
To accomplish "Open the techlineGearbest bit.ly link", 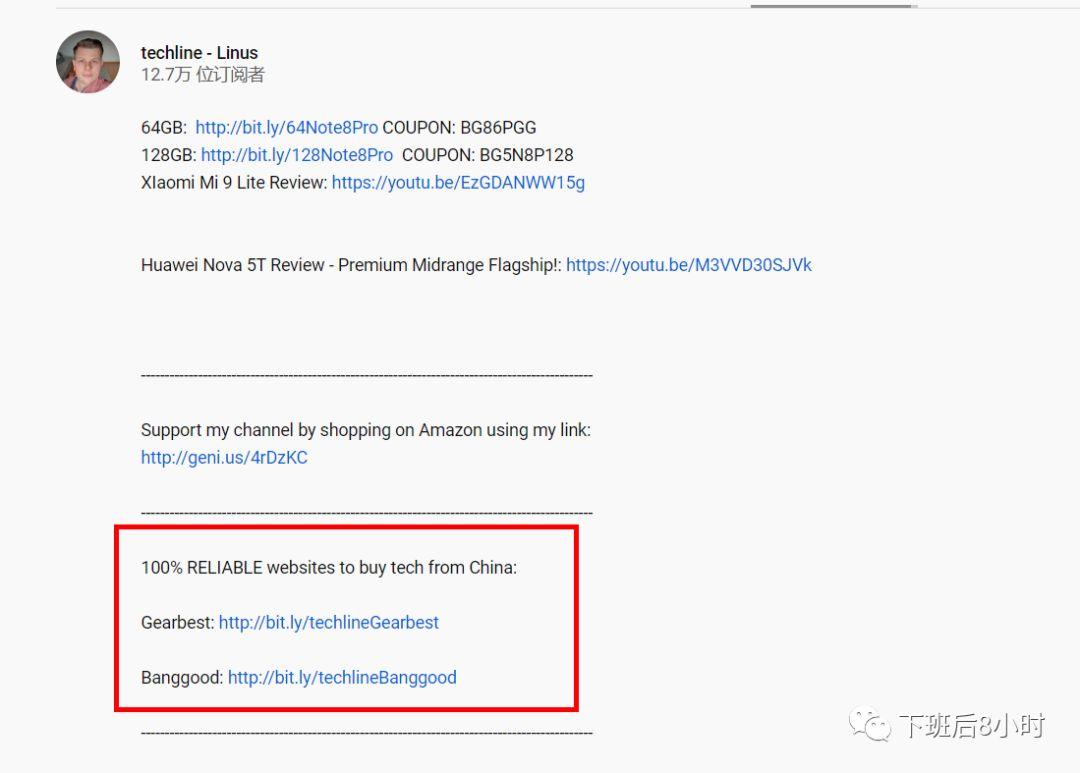I will (329, 623).
